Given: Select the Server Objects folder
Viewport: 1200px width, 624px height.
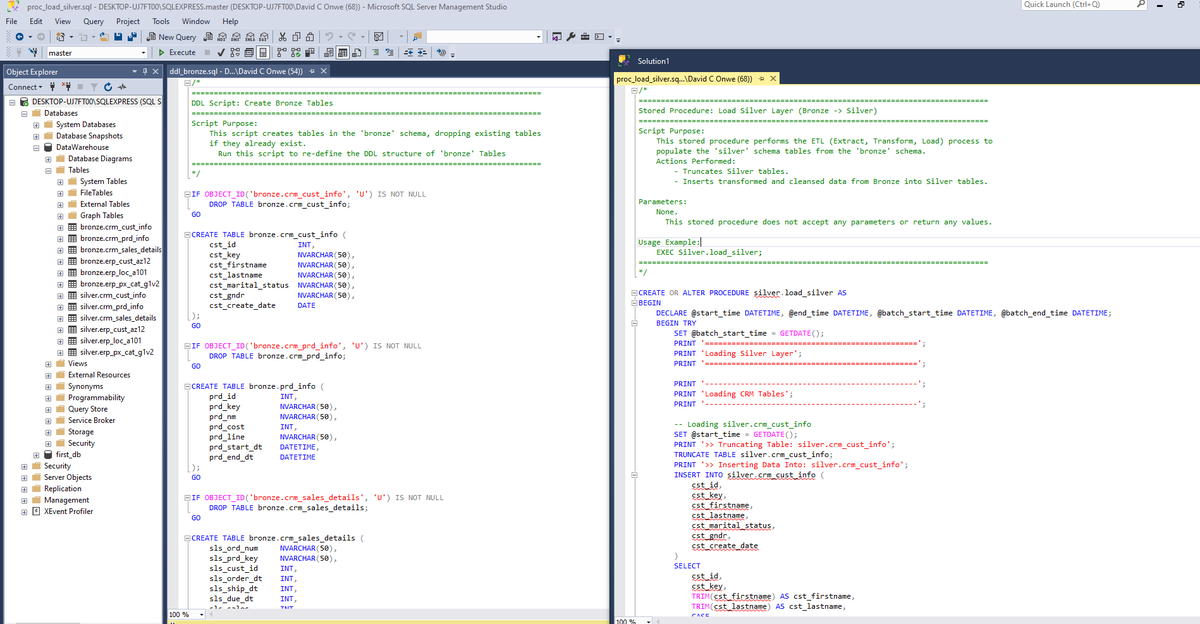Looking at the screenshot, I should 68,477.
